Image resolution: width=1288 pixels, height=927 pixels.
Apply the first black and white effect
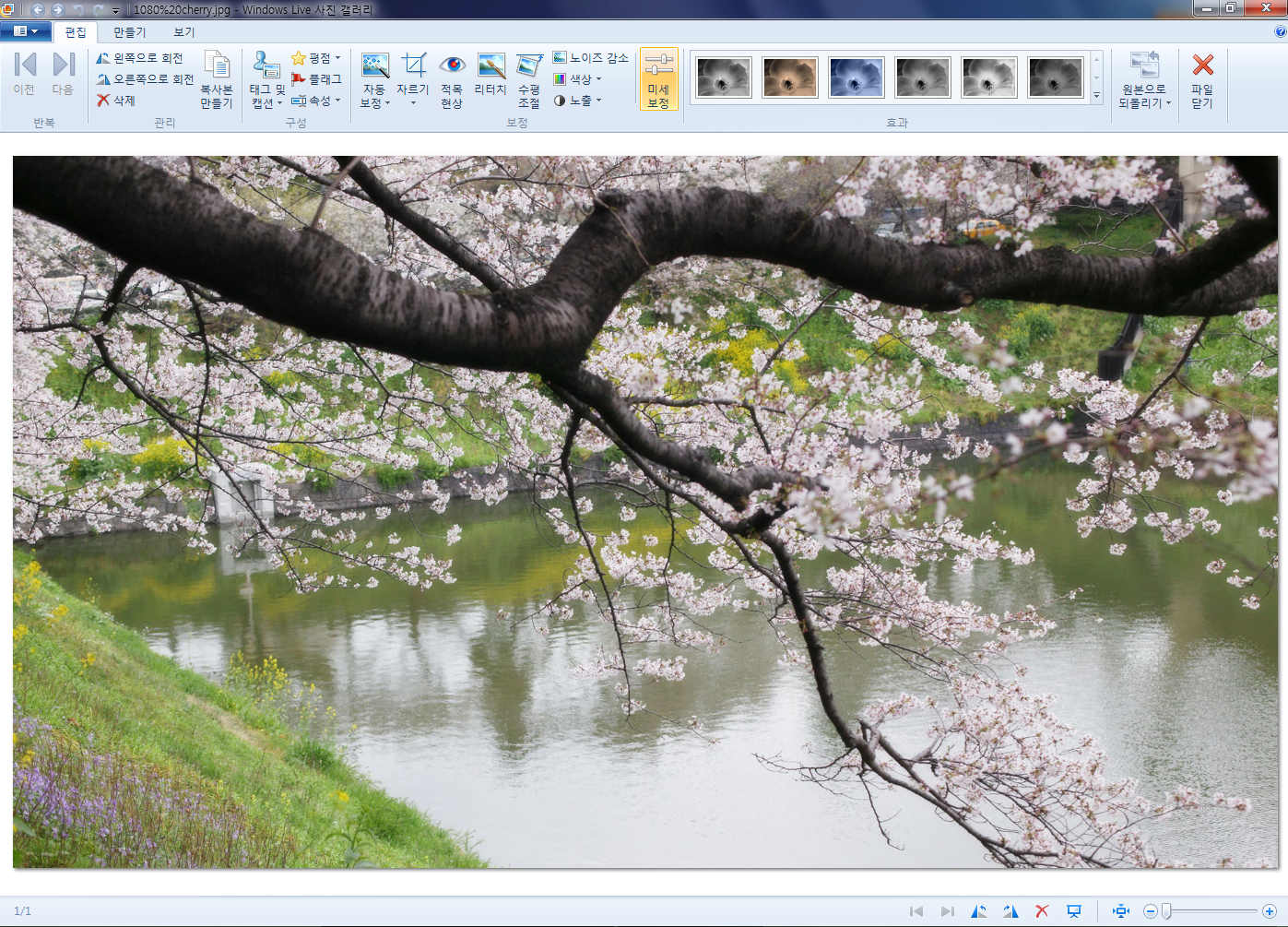click(x=724, y=77)
